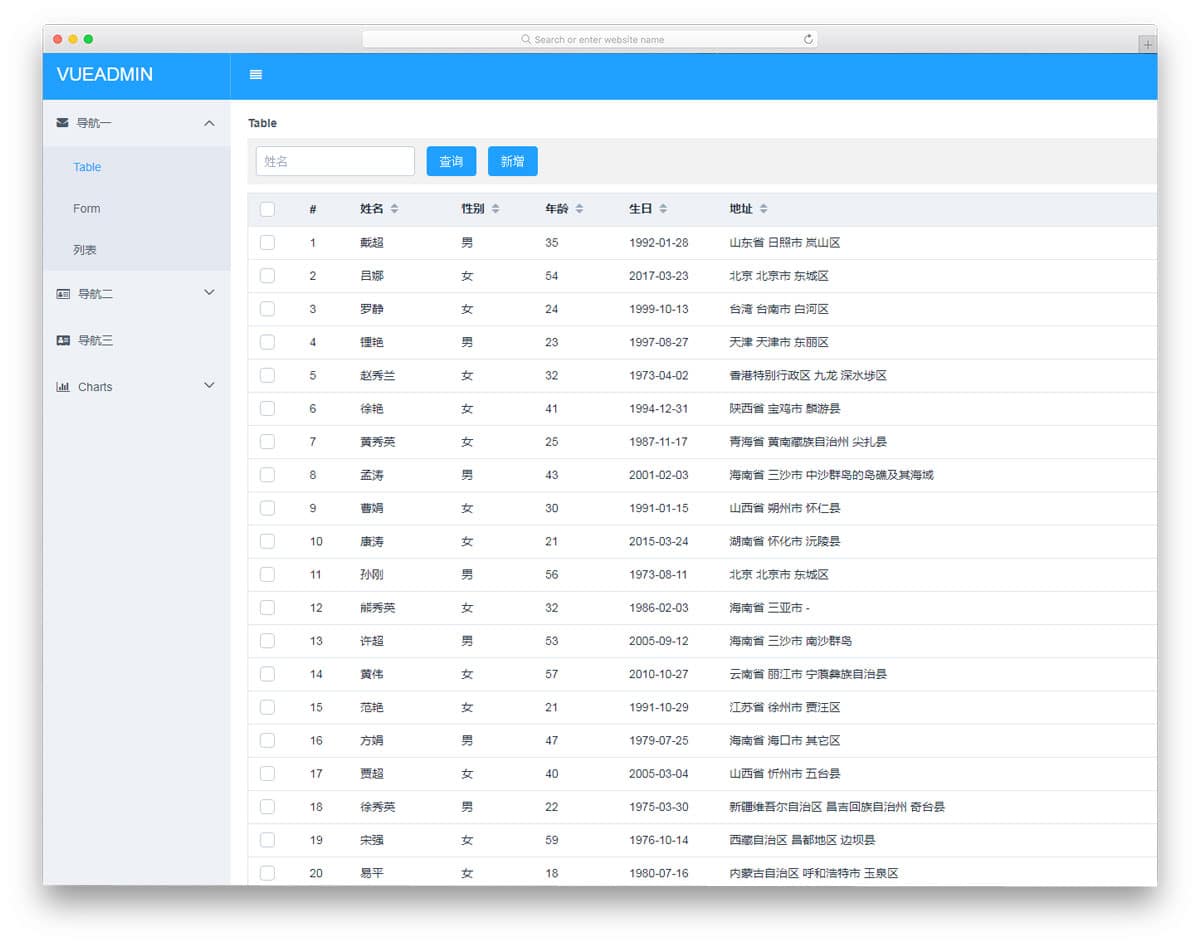Expand the 导航二 navigation section
Image resolution: width=1200 pixels, height=946 pixels.
coord(135,293)
